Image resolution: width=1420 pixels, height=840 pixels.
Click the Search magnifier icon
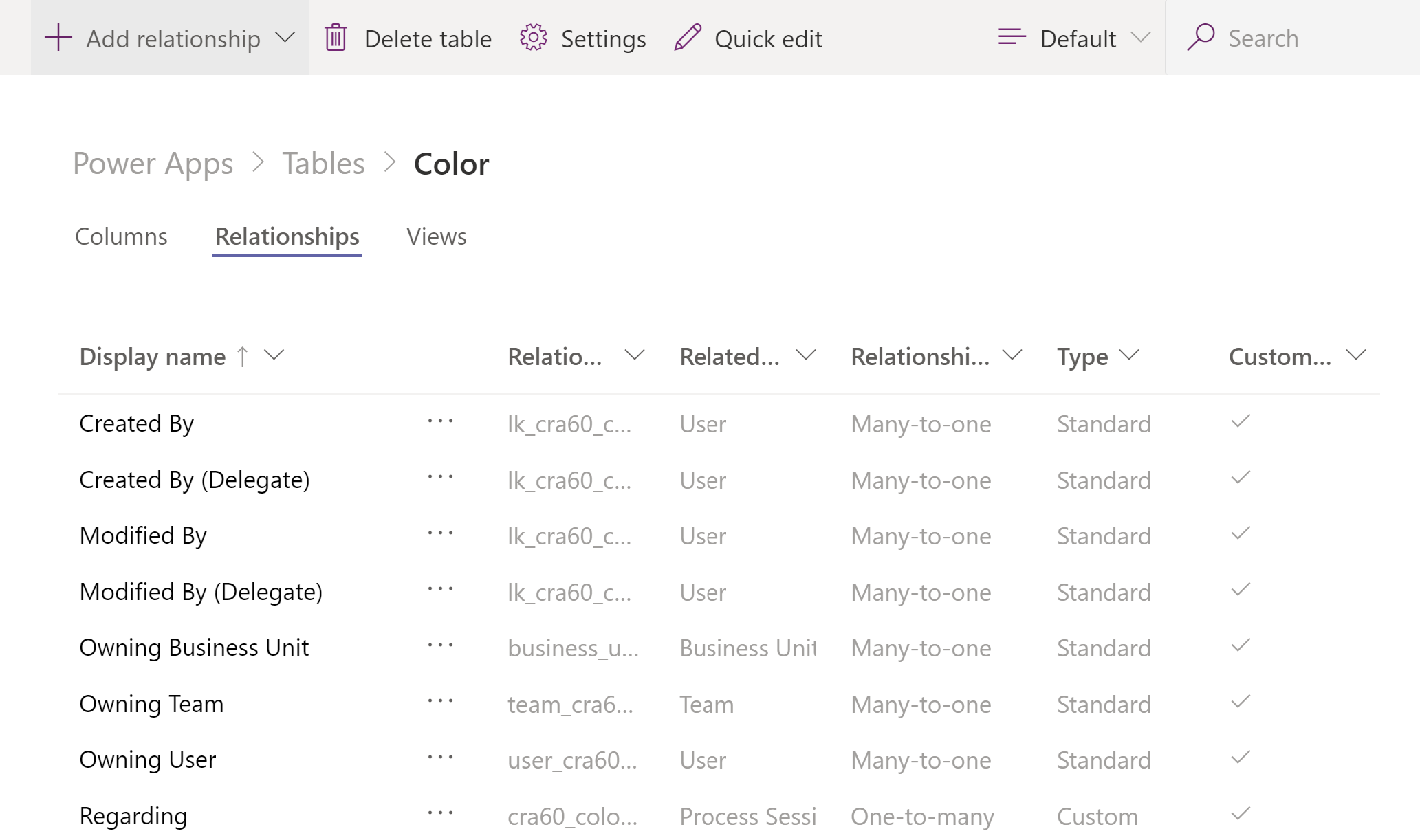coord(1200,37)
